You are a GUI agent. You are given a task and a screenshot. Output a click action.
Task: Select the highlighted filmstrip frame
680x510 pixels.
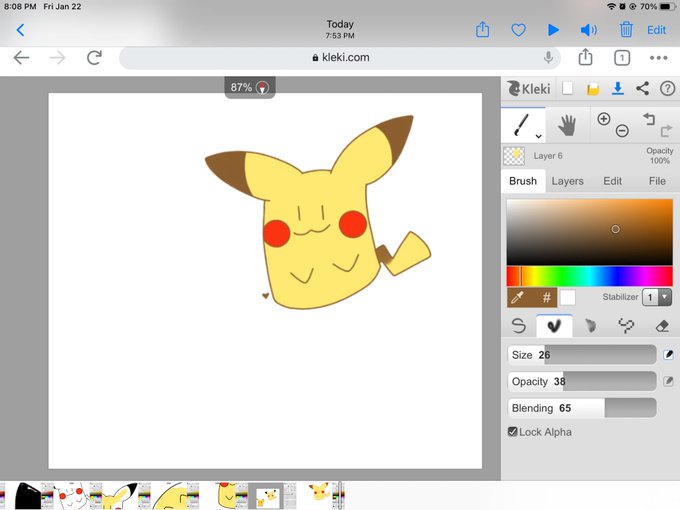266,496
